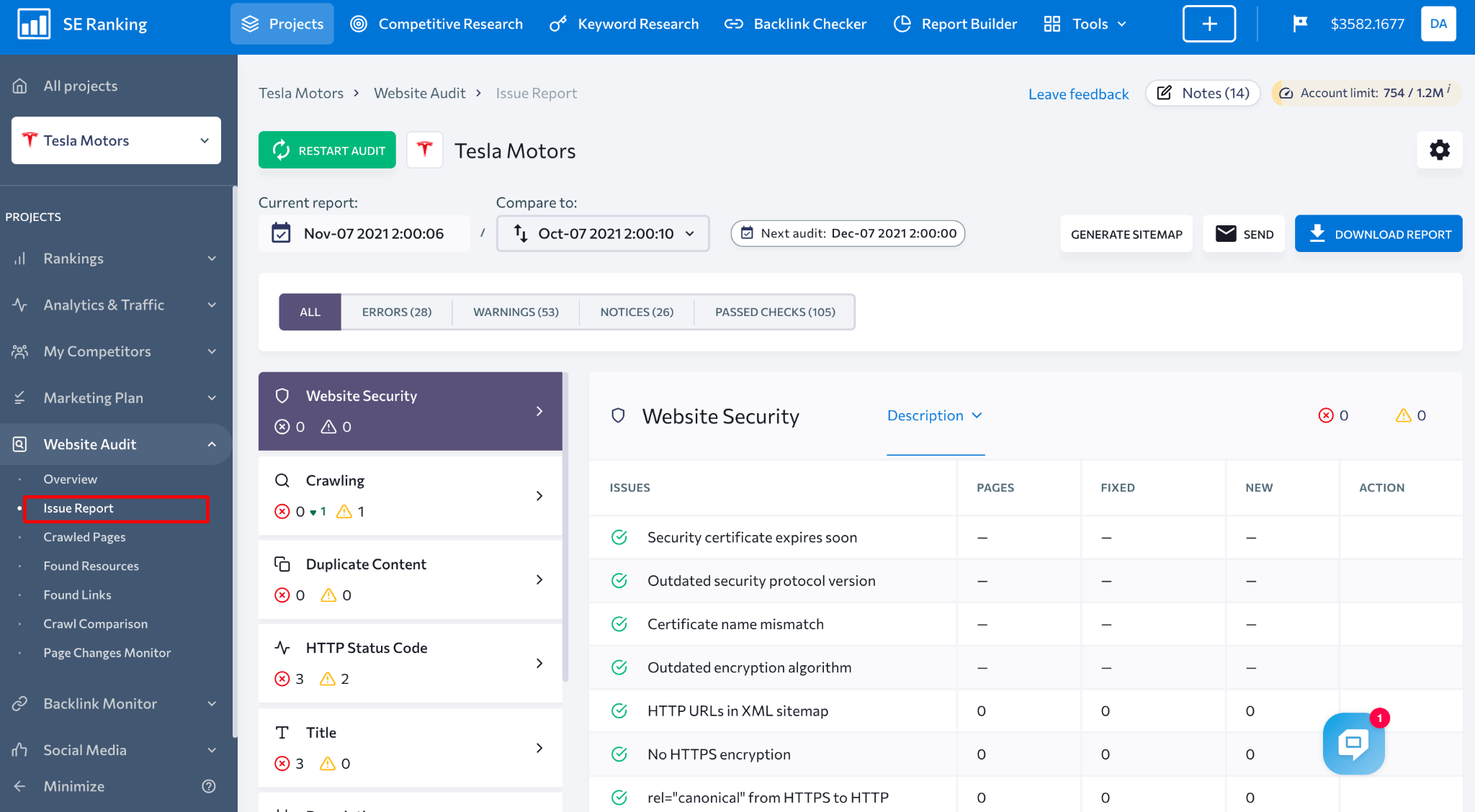This screenshot has height=812, width=1475.
Task: Open the Minimize help question icon
Action: 209,786
